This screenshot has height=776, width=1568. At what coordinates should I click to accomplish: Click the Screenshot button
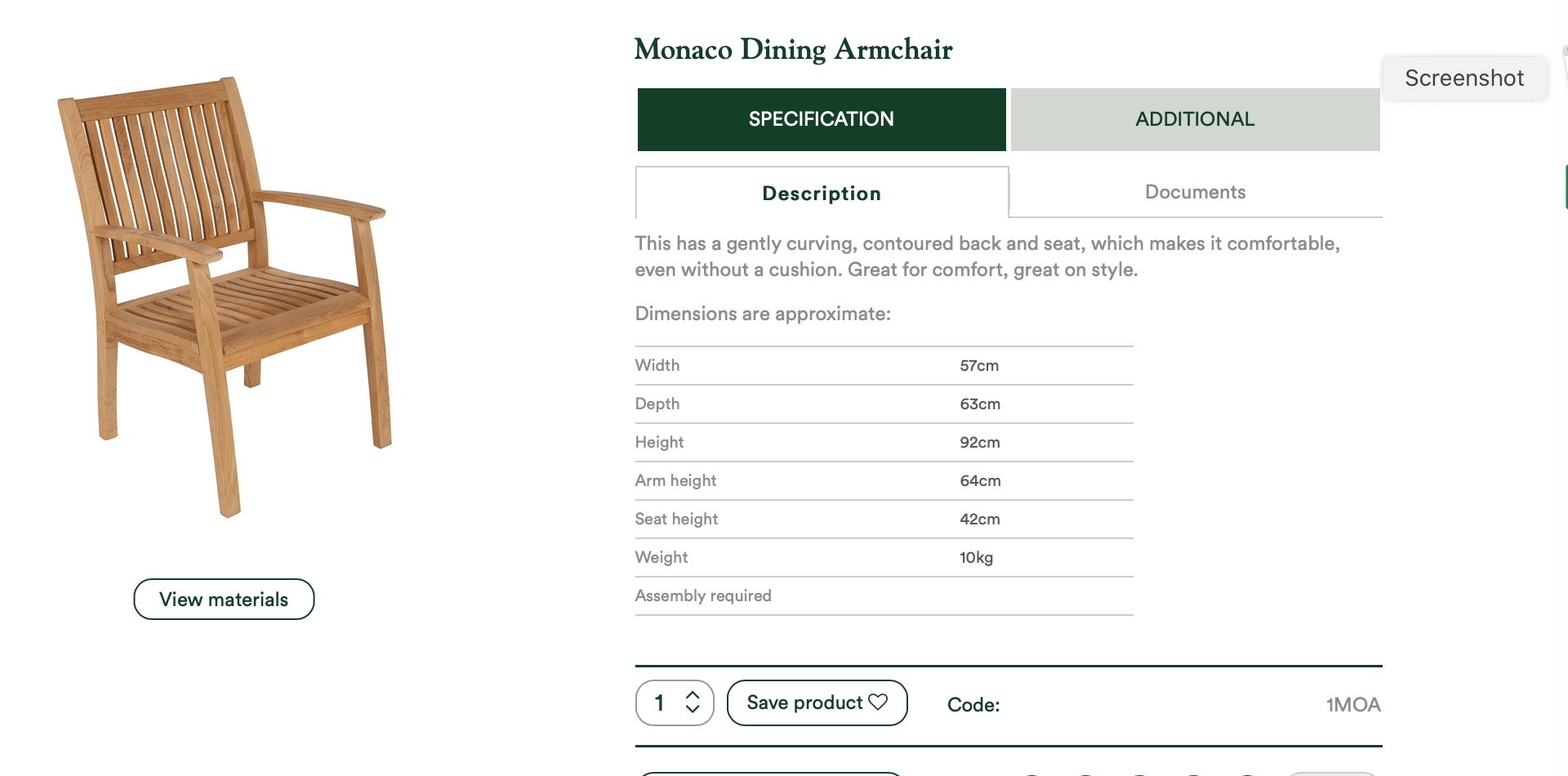tap(1464, 78)
